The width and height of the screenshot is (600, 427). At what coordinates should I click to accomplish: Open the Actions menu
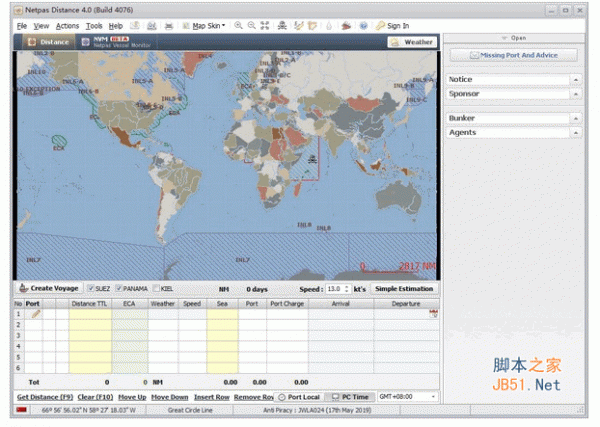click(x=67, y=26)
